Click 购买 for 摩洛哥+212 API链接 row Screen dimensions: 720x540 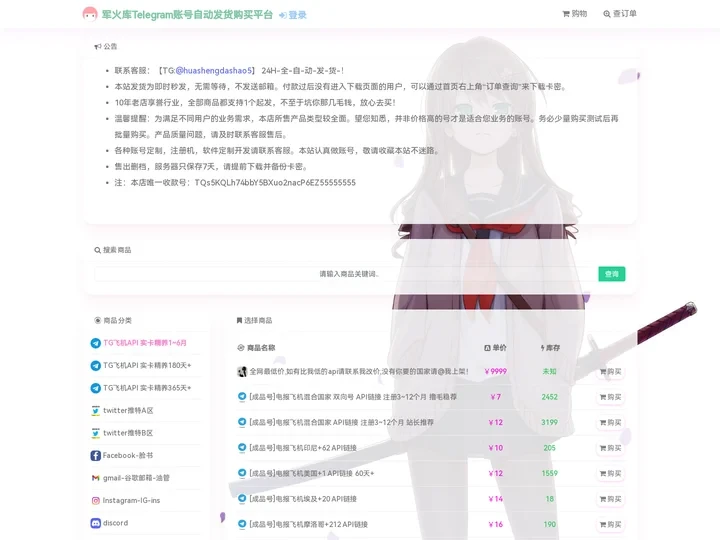[x=611, y=524]
